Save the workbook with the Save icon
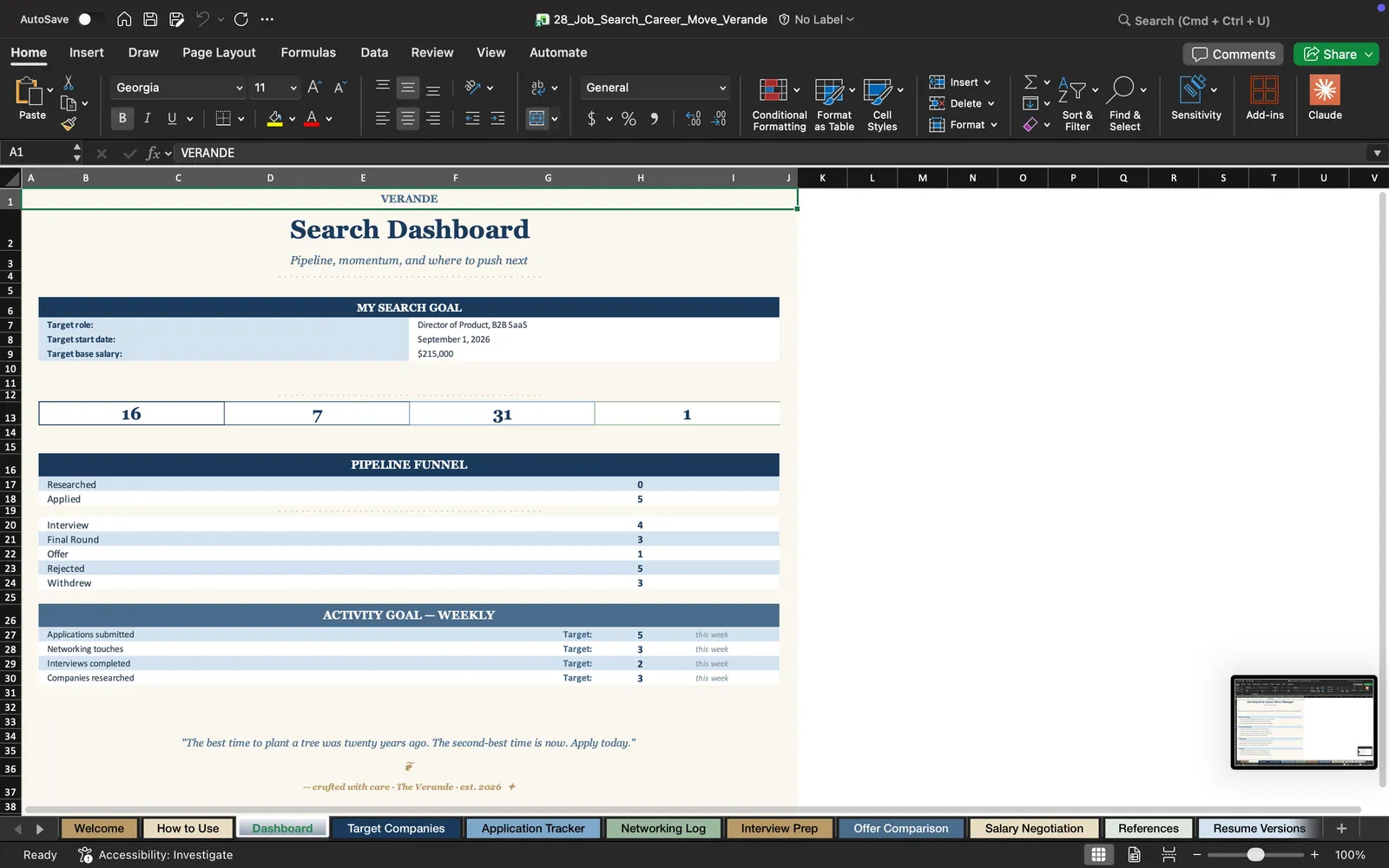Screen dimensions: 1389x868 (x=150, y=19)
